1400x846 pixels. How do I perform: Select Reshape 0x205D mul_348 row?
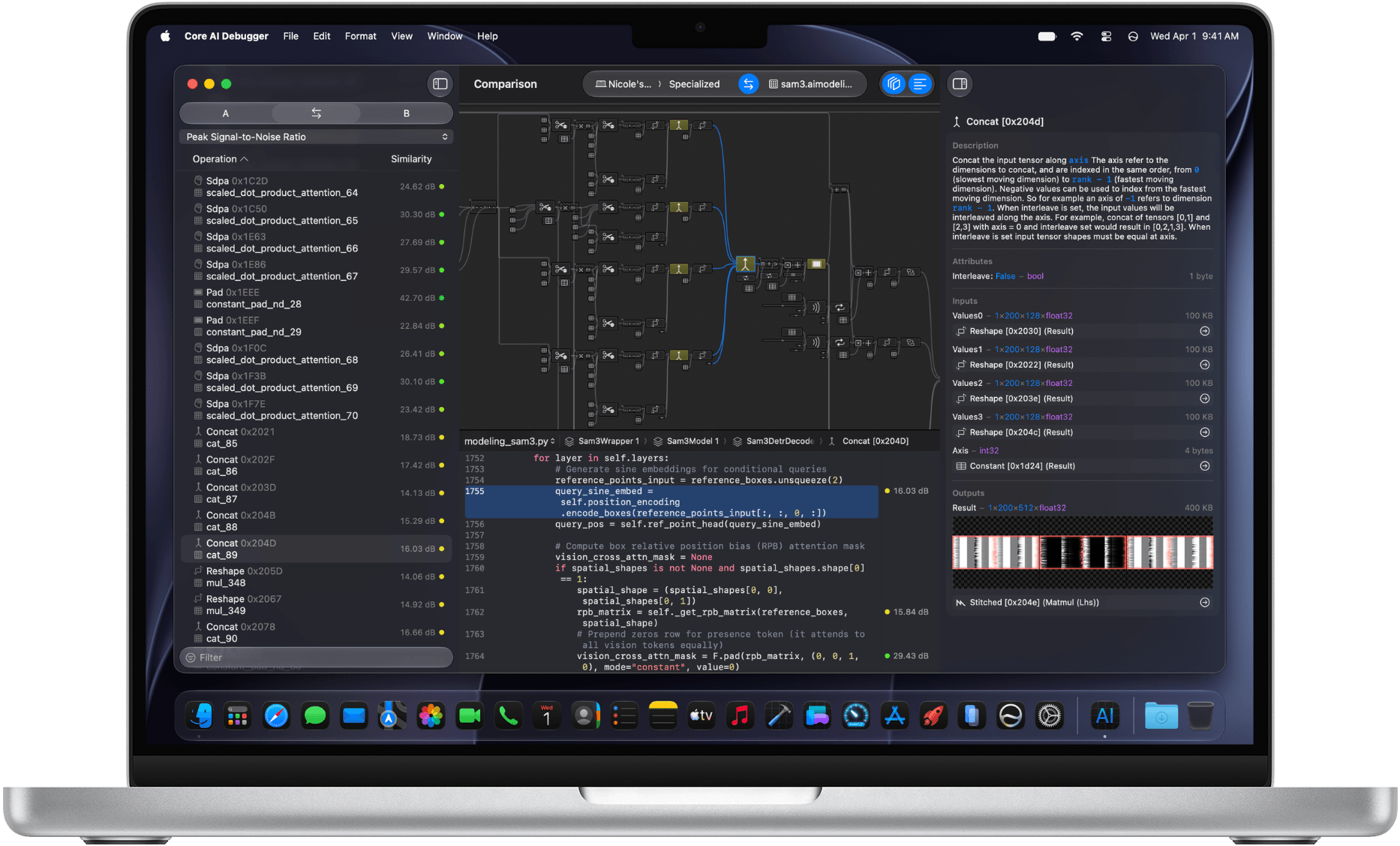[316, 577]
